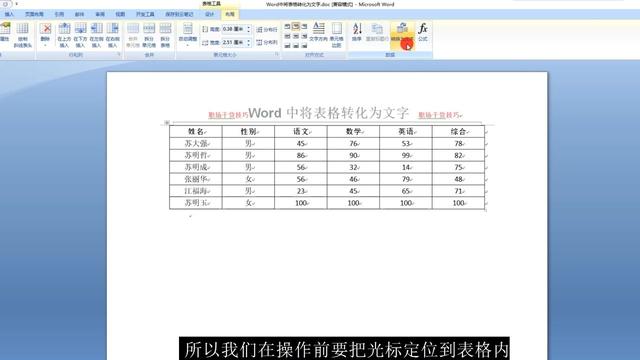Viewport: 640px width, 360px height.
Task: Align cell text center right
Action: click(x=304, y=36)
